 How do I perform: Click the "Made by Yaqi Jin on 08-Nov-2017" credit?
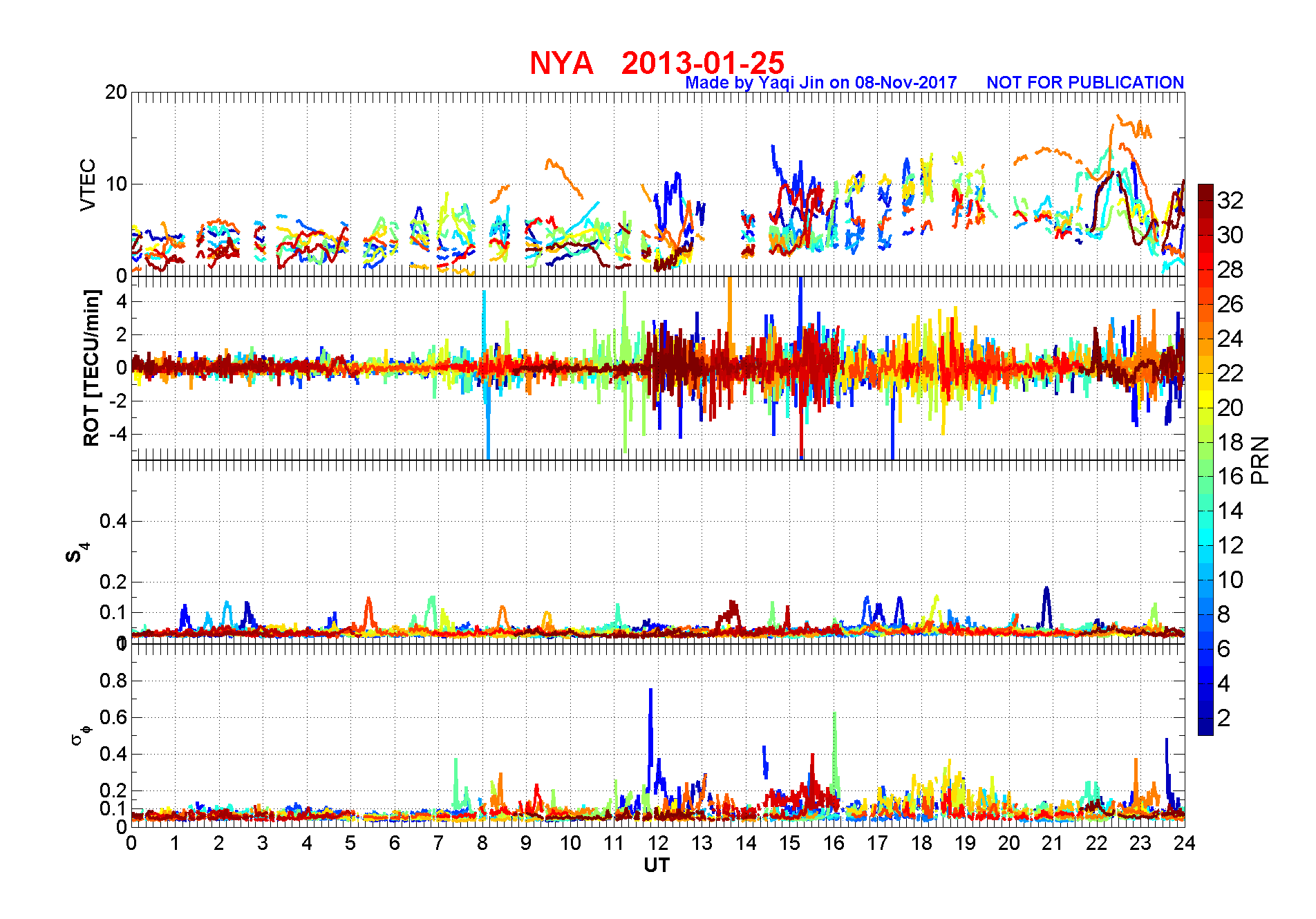tap(821, 82)
